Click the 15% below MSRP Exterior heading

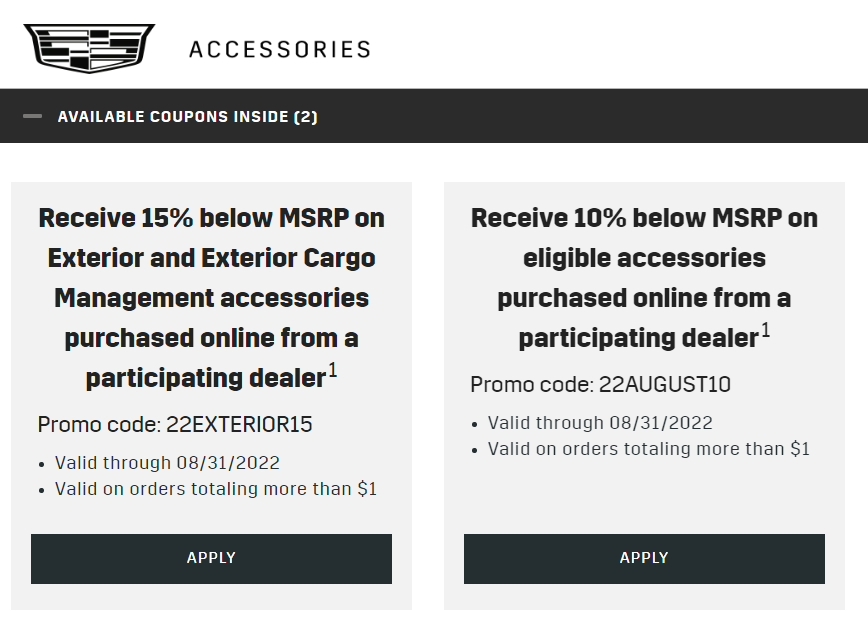(211, 298)
